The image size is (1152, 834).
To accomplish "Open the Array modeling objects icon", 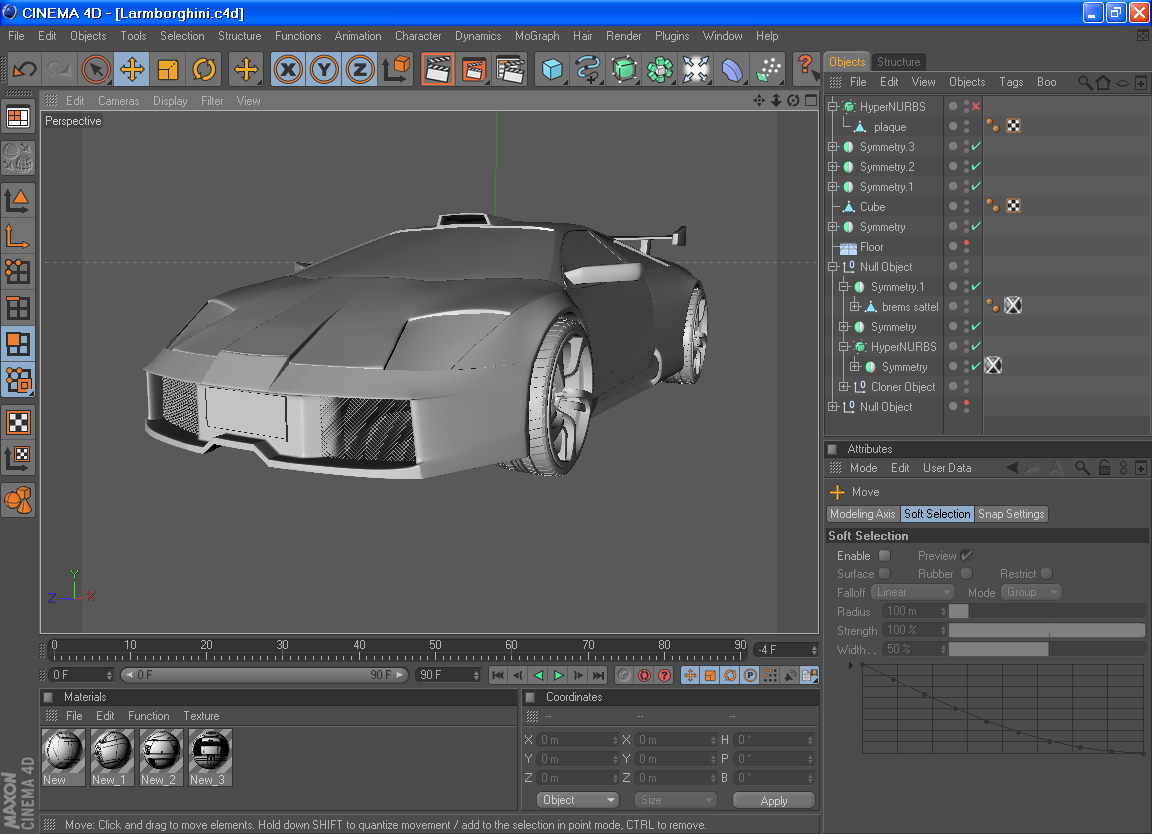I will click(x=660, y=70).
